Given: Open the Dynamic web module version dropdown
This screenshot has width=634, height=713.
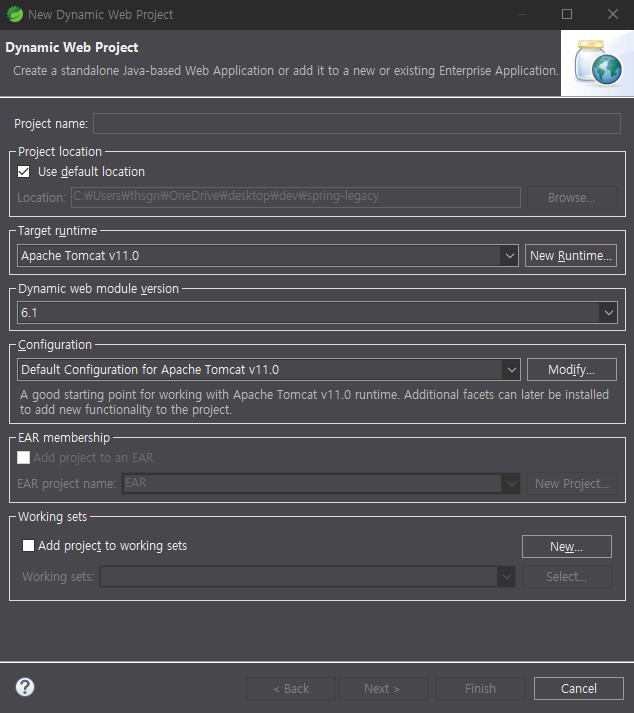Looking at the screenshot, I should [608, 313].
